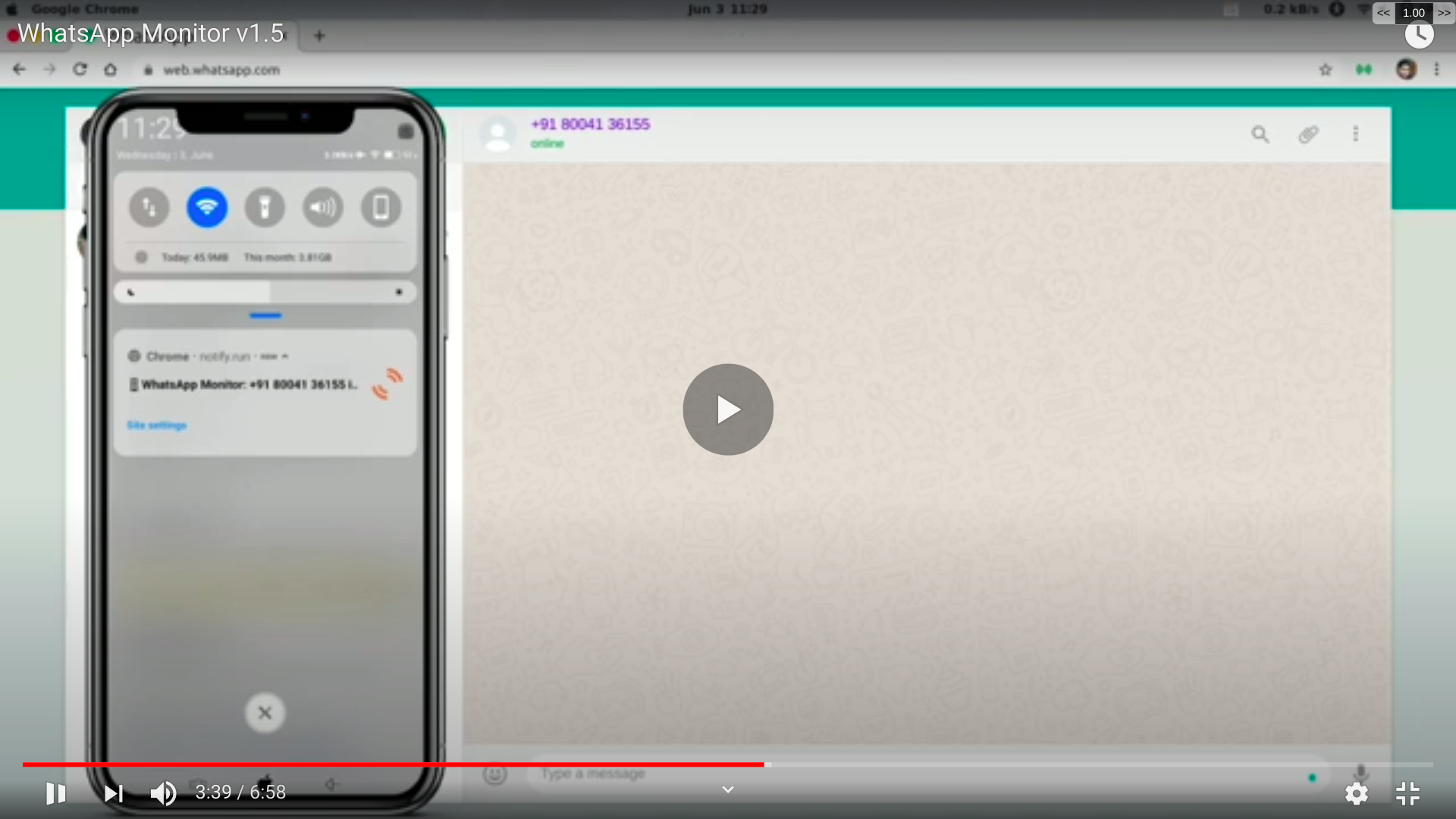The height and width of the screenshot is (819, 1456).
Task: Decrease playback speed with << button
Action: (1383, 13)
